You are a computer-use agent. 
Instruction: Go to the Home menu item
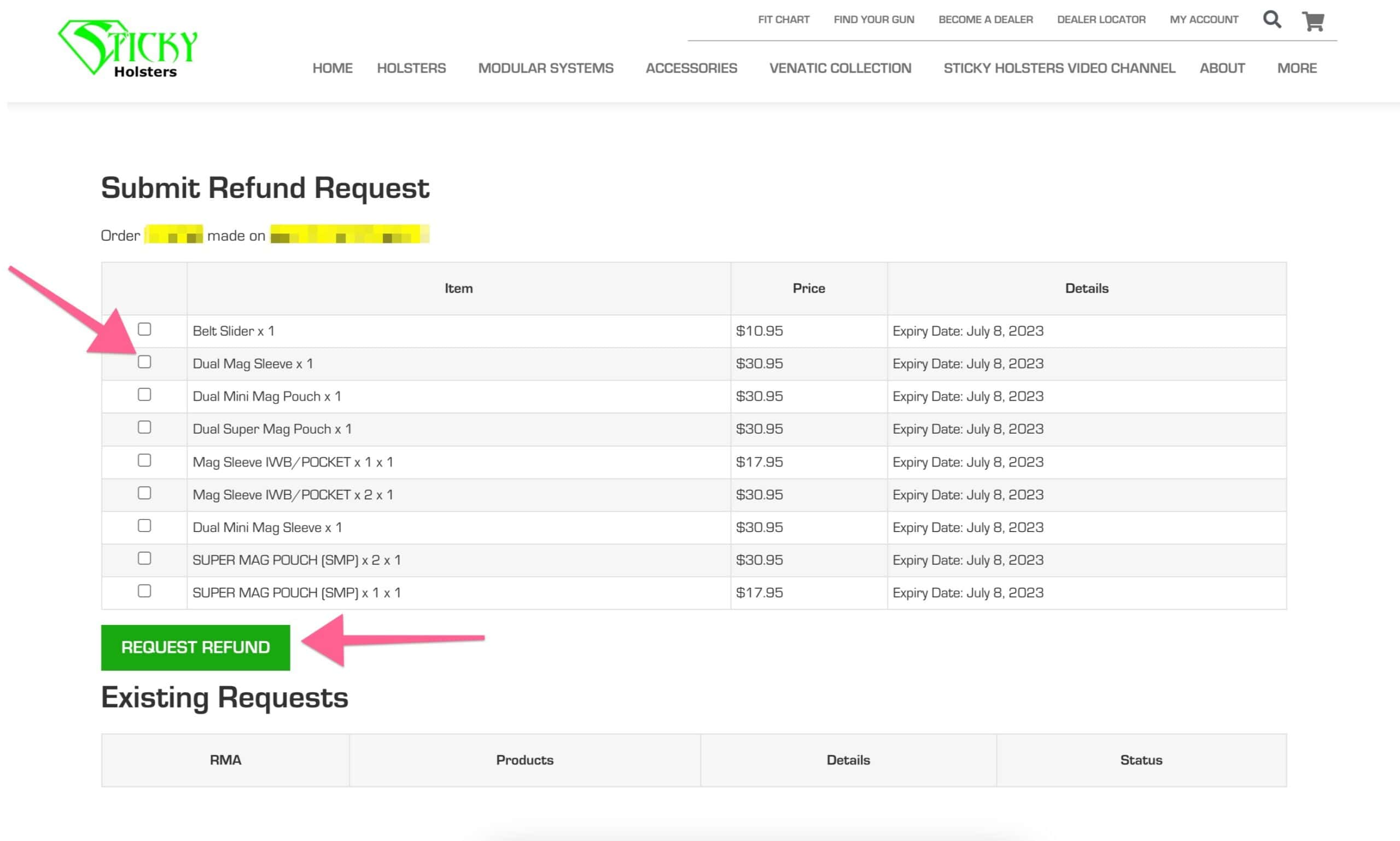pos(332,68)
